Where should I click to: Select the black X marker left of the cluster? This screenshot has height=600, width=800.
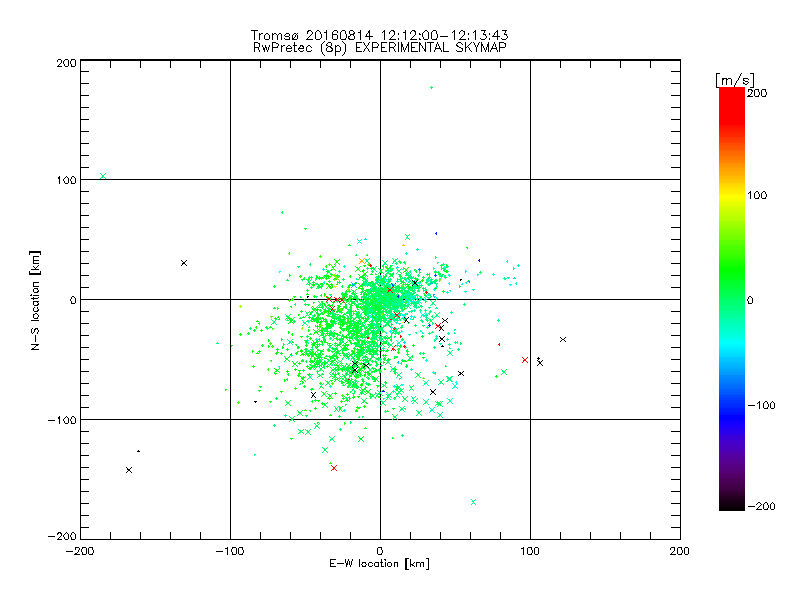[x=184, y=263]
